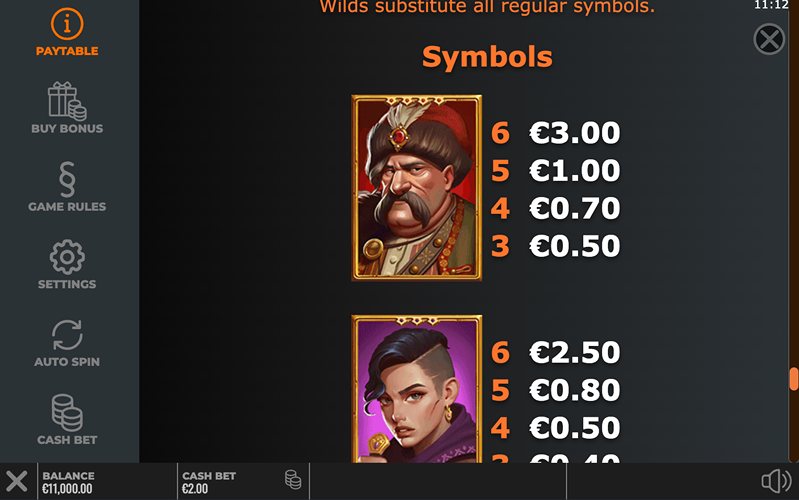
Task: Open the Paytable info icon
Action: coord(67,24)
